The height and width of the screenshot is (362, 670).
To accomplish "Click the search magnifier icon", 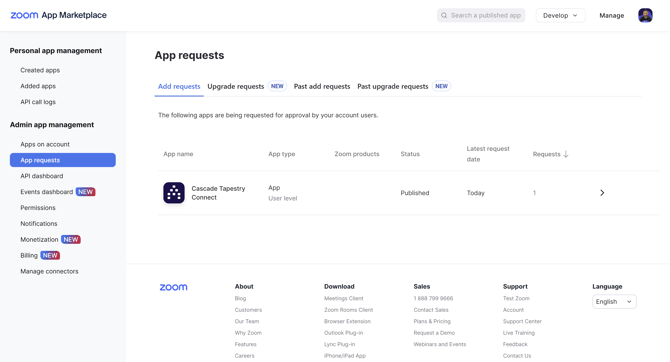I will click(444, 15).
